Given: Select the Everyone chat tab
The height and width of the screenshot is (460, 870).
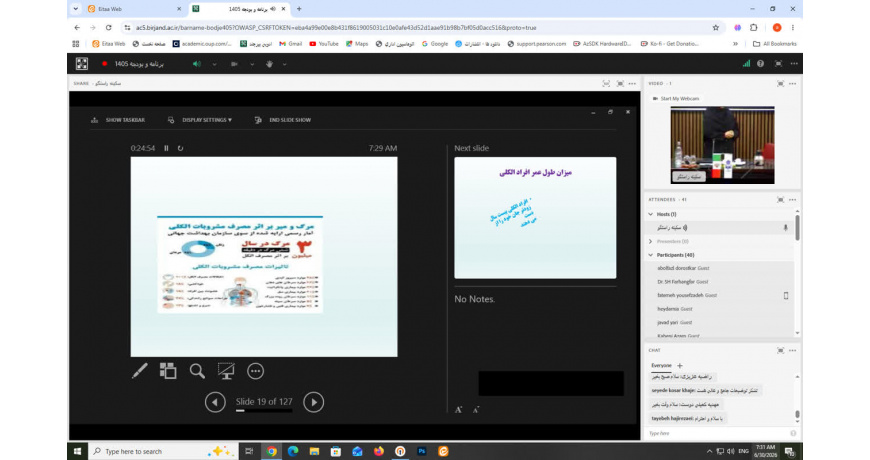Looking at the screenshot, I should coord(661,366).
